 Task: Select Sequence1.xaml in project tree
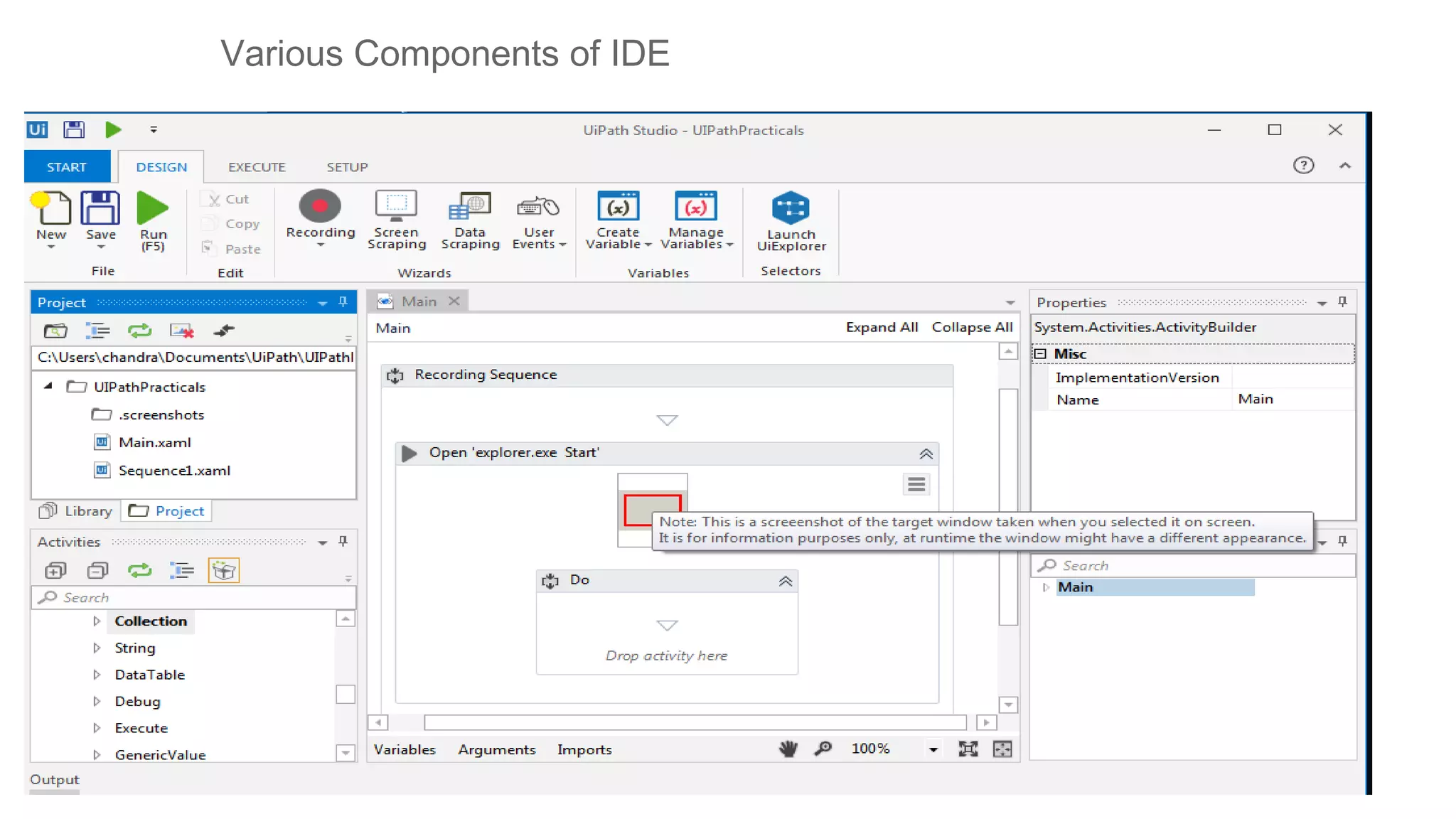click(174, 471)
